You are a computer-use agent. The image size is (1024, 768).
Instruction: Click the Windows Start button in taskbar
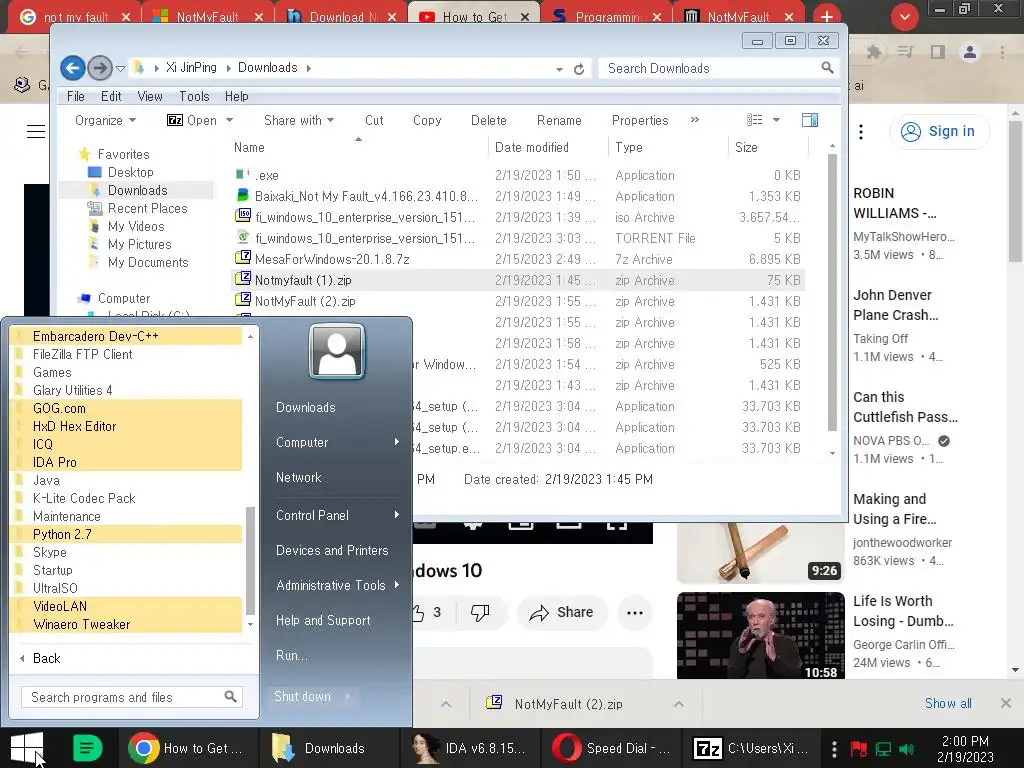pos(27,748)
